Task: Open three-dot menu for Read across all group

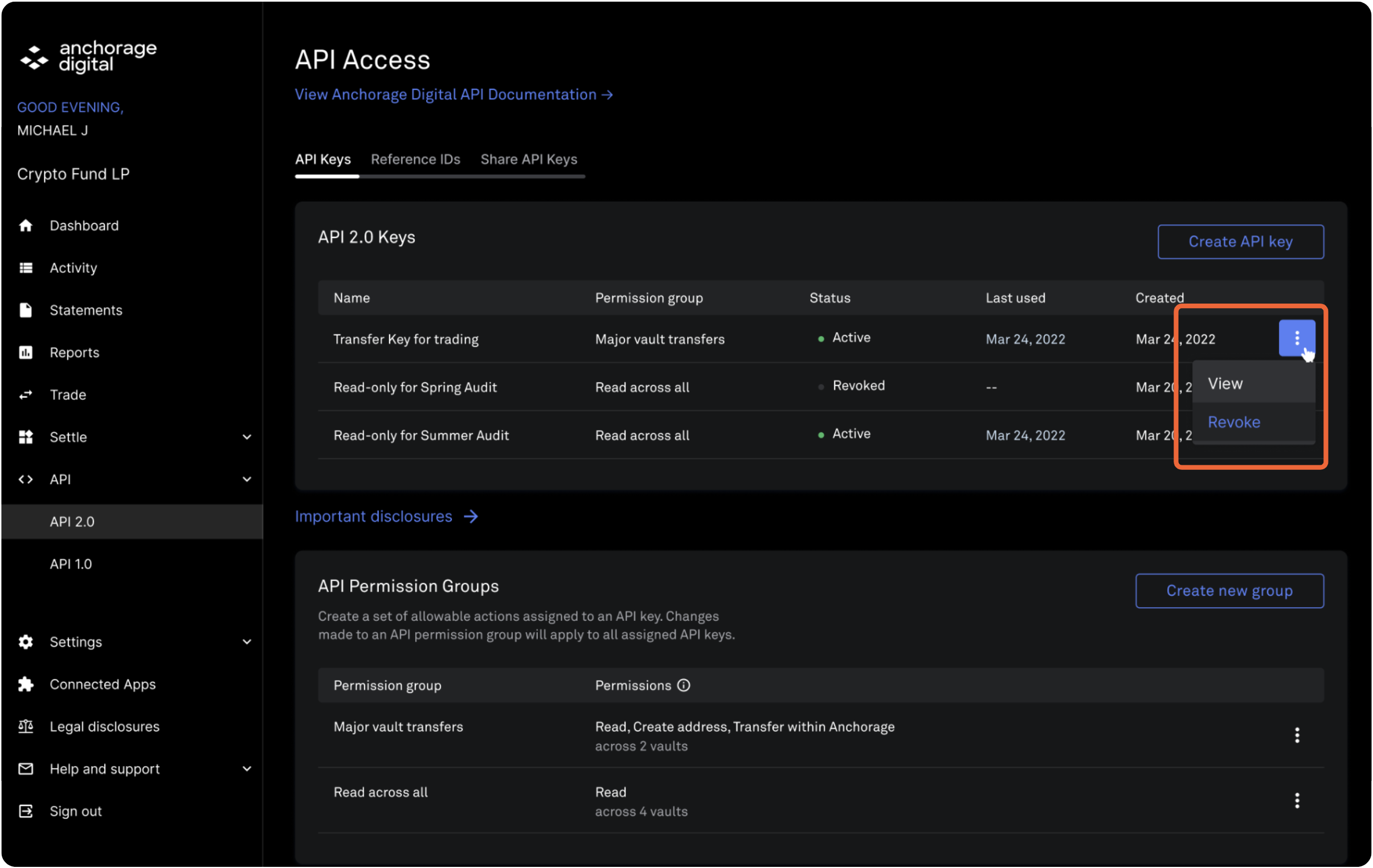Action: 1297,801
